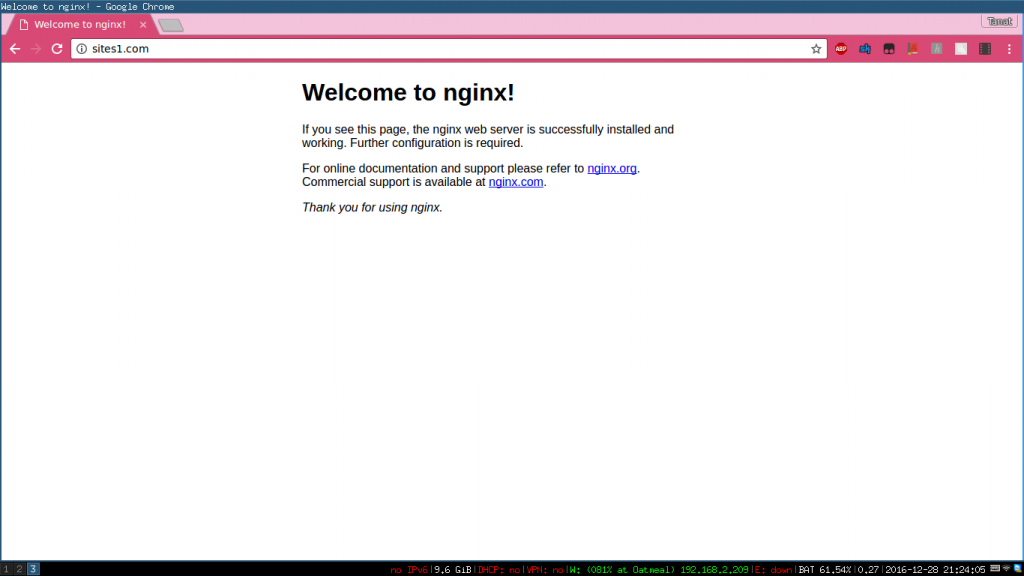Screen dimensions: 1024x576
Task: View site information for sites1.com
Action: [x=82, y=49]
